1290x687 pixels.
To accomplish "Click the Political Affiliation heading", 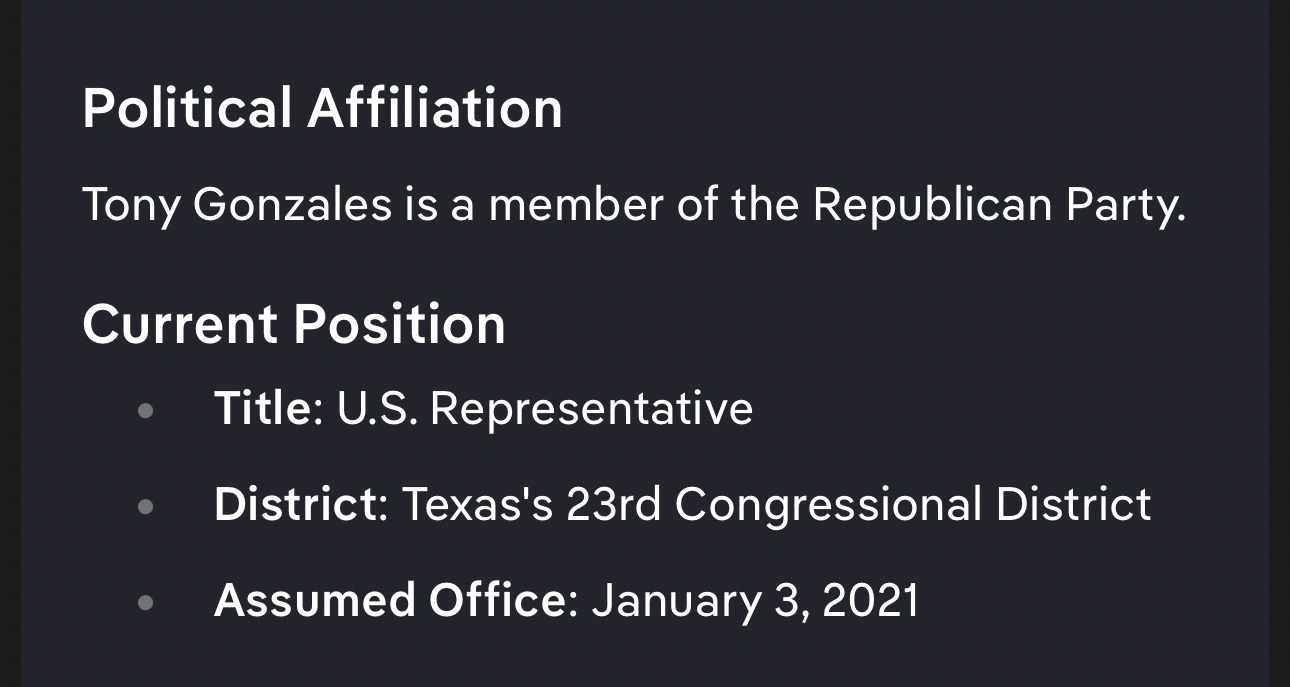I will click(322, 108).
